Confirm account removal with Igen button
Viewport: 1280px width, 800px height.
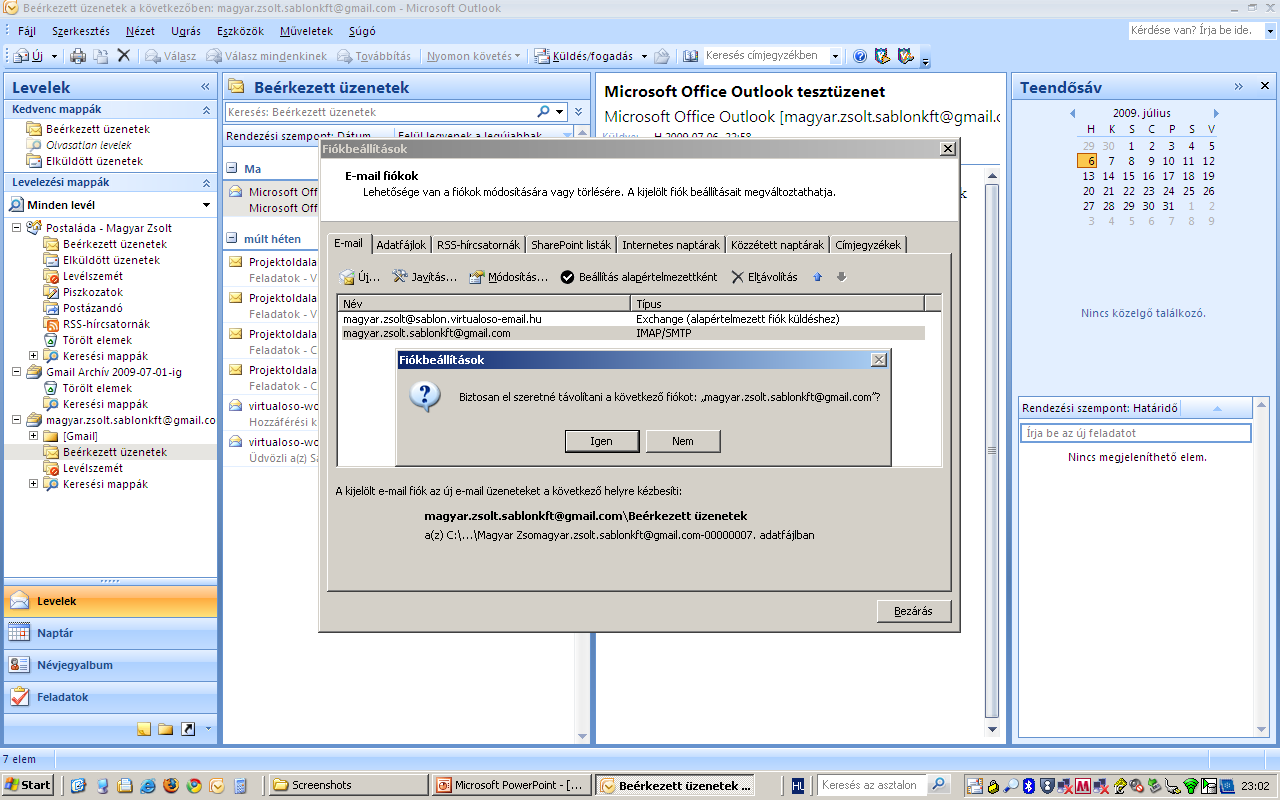[602, 441]
